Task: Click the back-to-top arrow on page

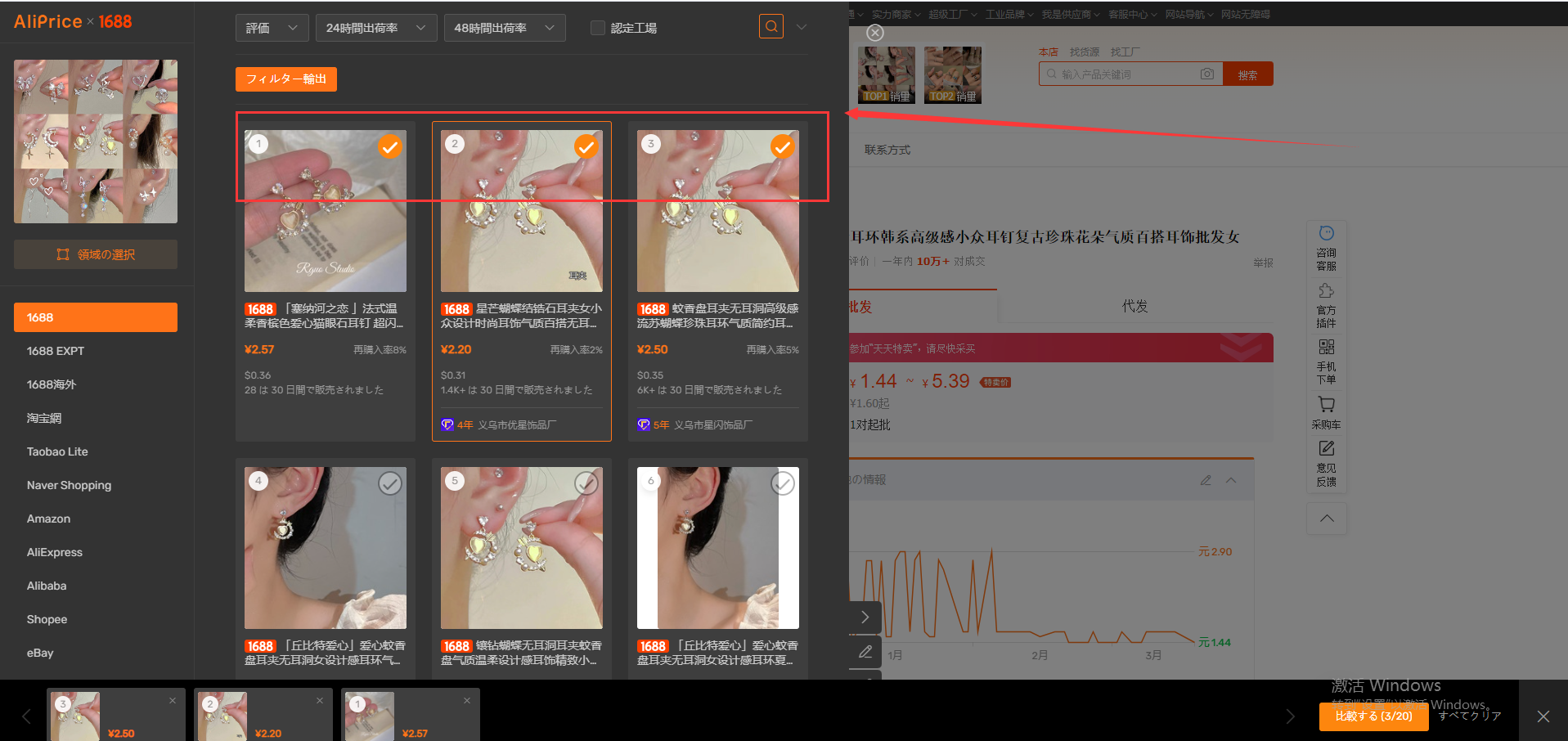Action: coord(1327,519)
